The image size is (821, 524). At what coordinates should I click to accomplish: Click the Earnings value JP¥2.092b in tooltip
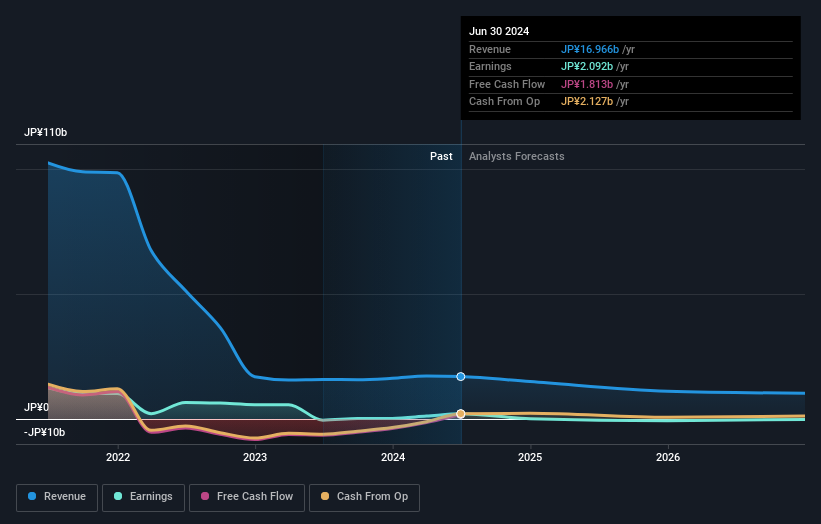click(587, 66)
